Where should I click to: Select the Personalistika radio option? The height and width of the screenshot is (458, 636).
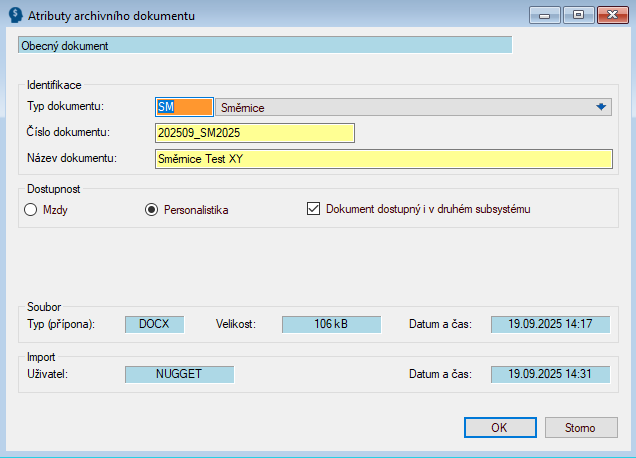(x=152, y=209)
